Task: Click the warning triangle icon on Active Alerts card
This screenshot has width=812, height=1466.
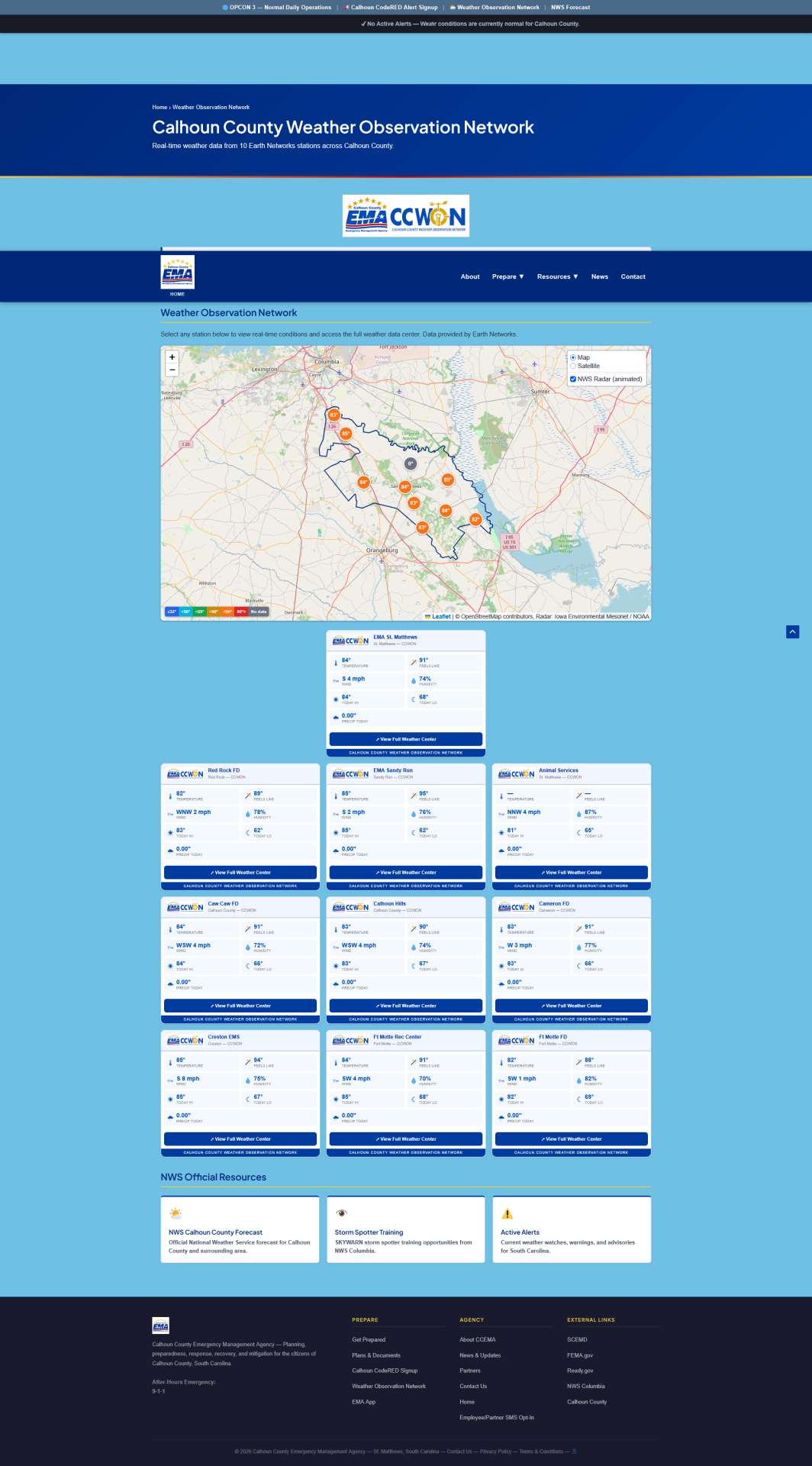Action: tap(507, 1213)
